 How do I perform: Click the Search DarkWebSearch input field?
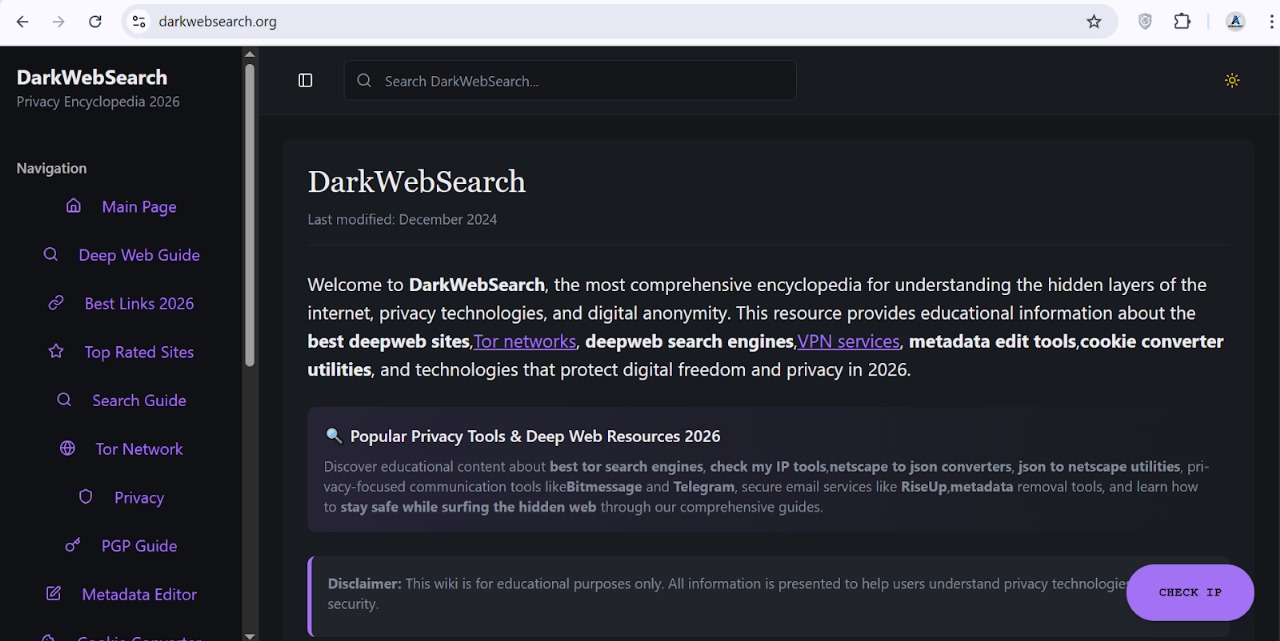pos(580,81)
